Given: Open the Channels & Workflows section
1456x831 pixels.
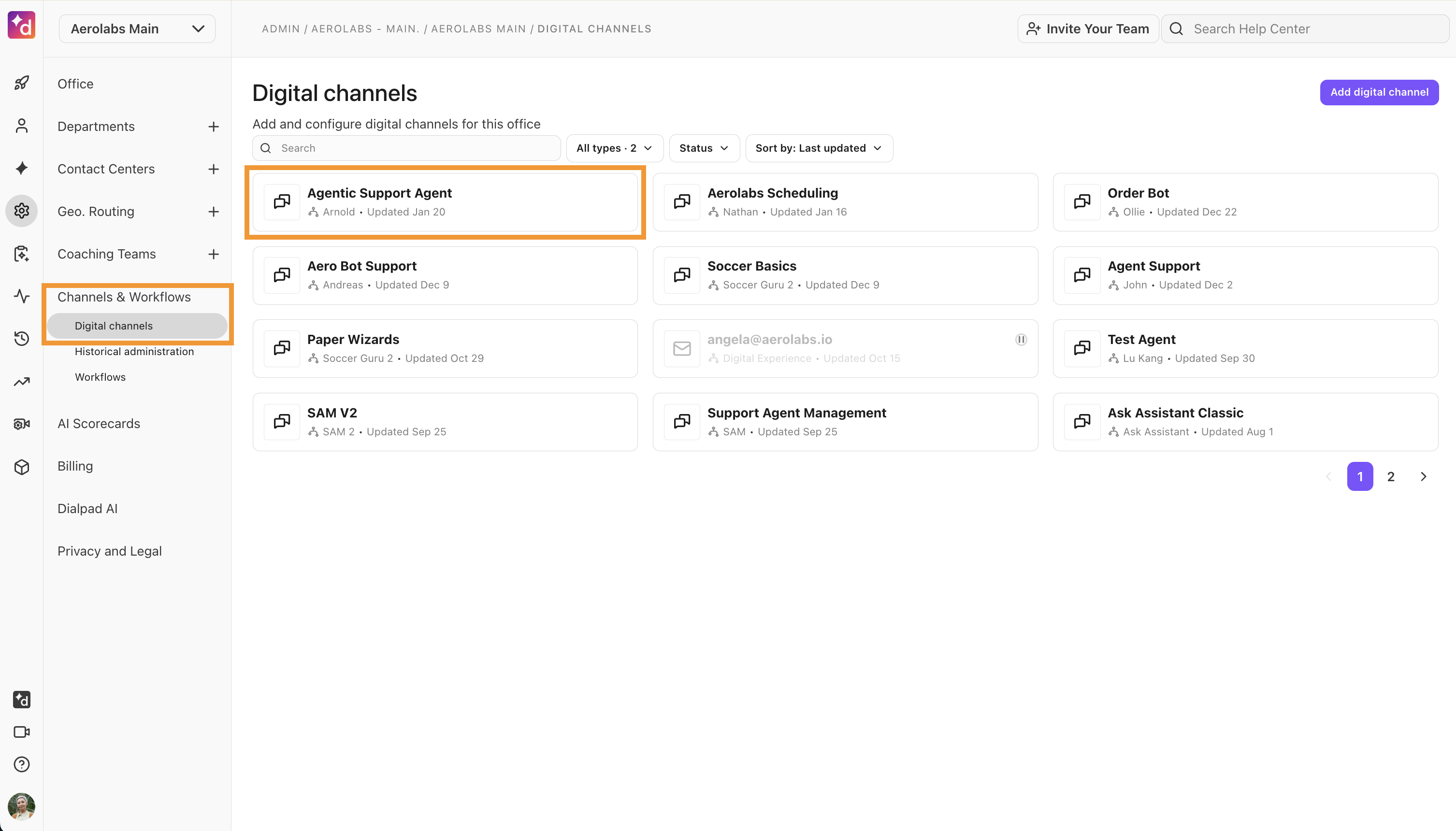Looking at the screenshot, I should click(x=124, y=297).
